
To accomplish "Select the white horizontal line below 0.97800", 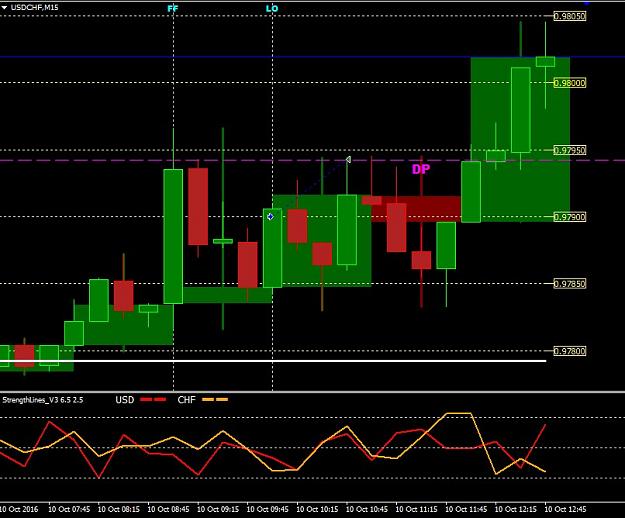I will click(x=273, y=361).
